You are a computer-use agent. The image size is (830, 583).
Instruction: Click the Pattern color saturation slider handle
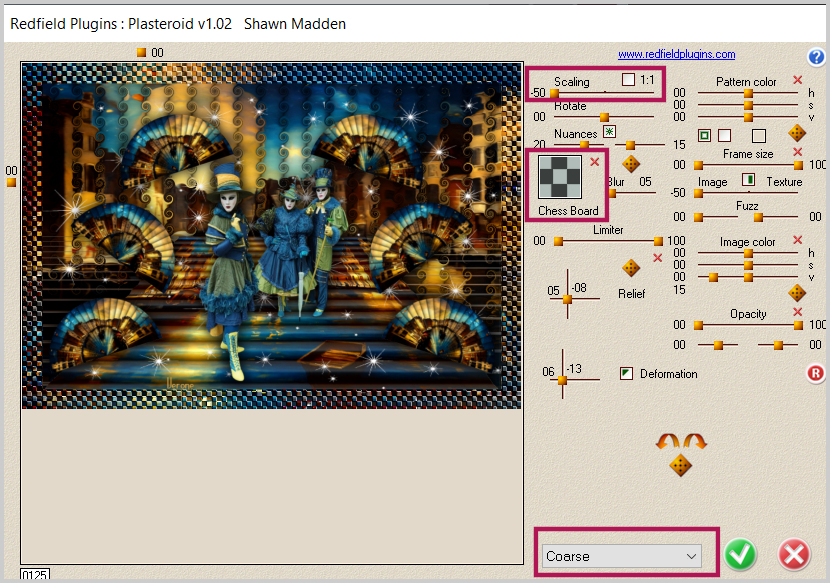[748, 105]
